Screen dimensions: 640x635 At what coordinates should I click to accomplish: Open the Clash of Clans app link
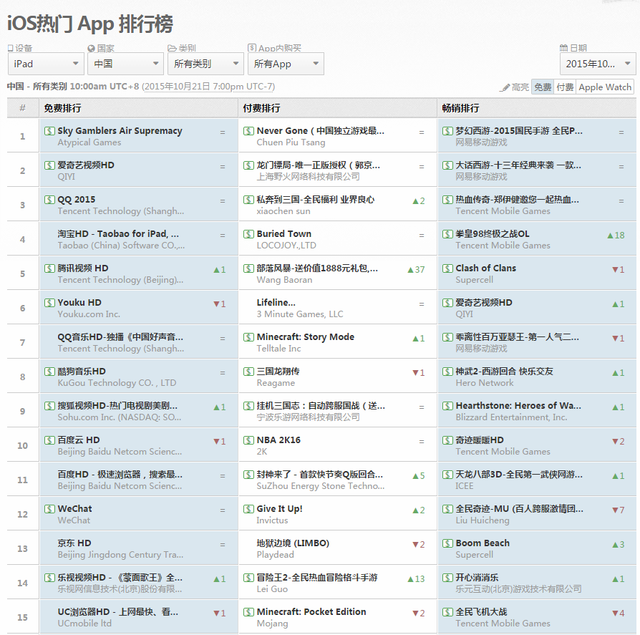486,268
